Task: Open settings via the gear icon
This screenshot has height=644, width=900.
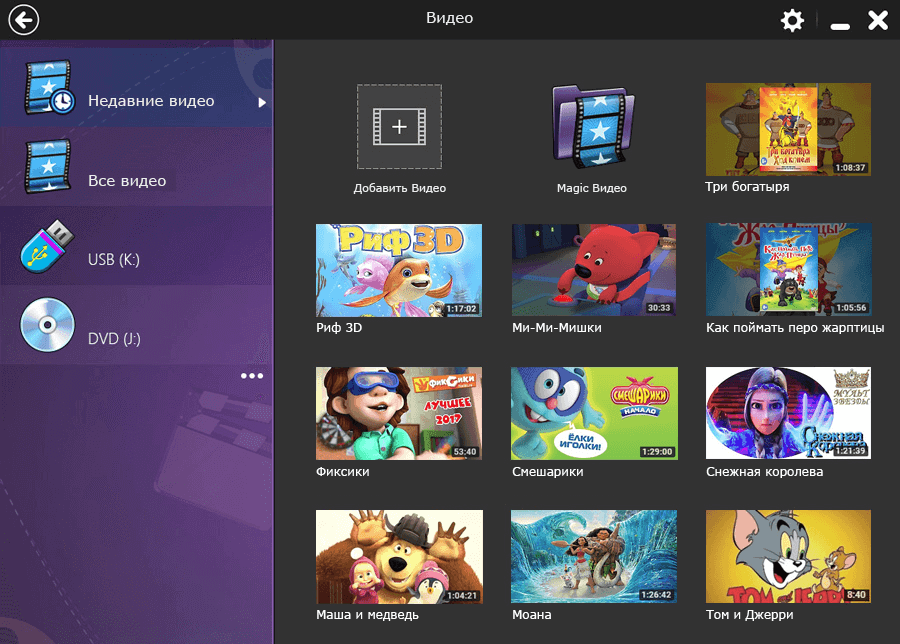Action: tap(792, 21)
